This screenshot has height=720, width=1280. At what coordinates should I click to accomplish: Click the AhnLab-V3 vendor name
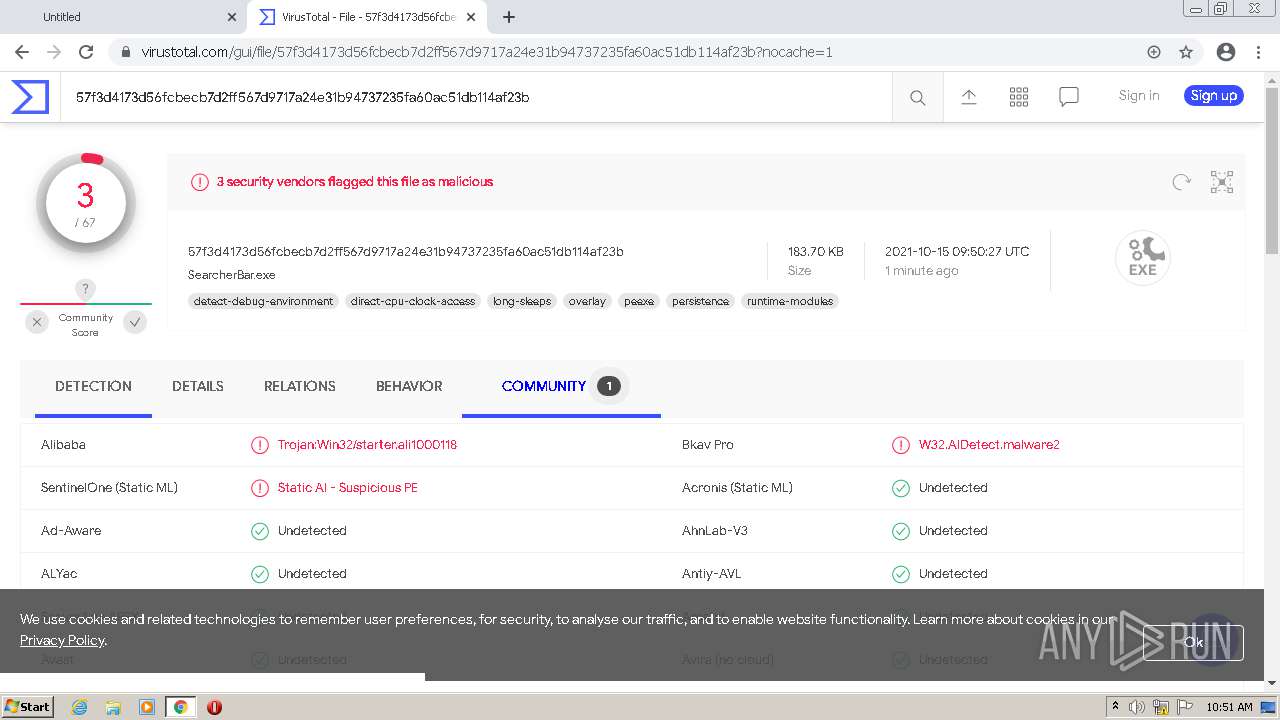tap(714, 531)
